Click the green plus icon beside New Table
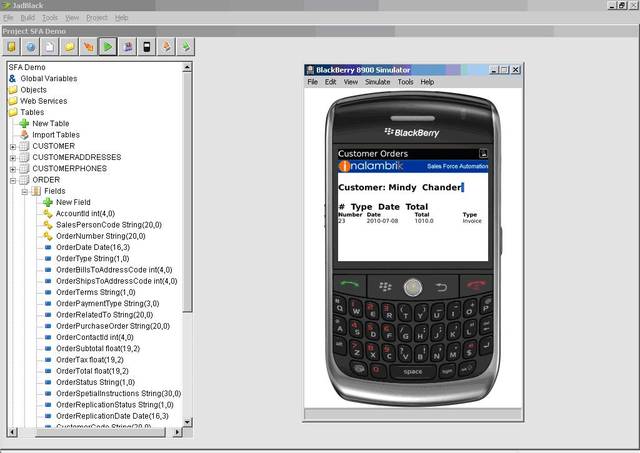 [x=24, y=123]
